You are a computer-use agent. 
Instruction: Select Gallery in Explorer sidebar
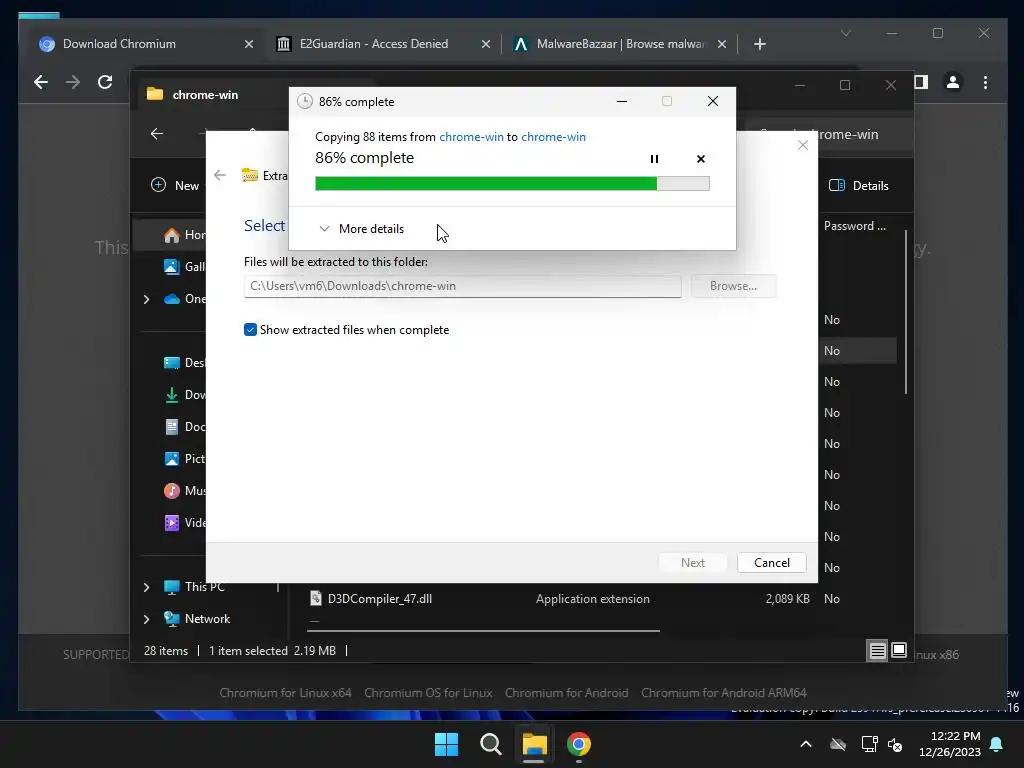click(x=185, y=266)
